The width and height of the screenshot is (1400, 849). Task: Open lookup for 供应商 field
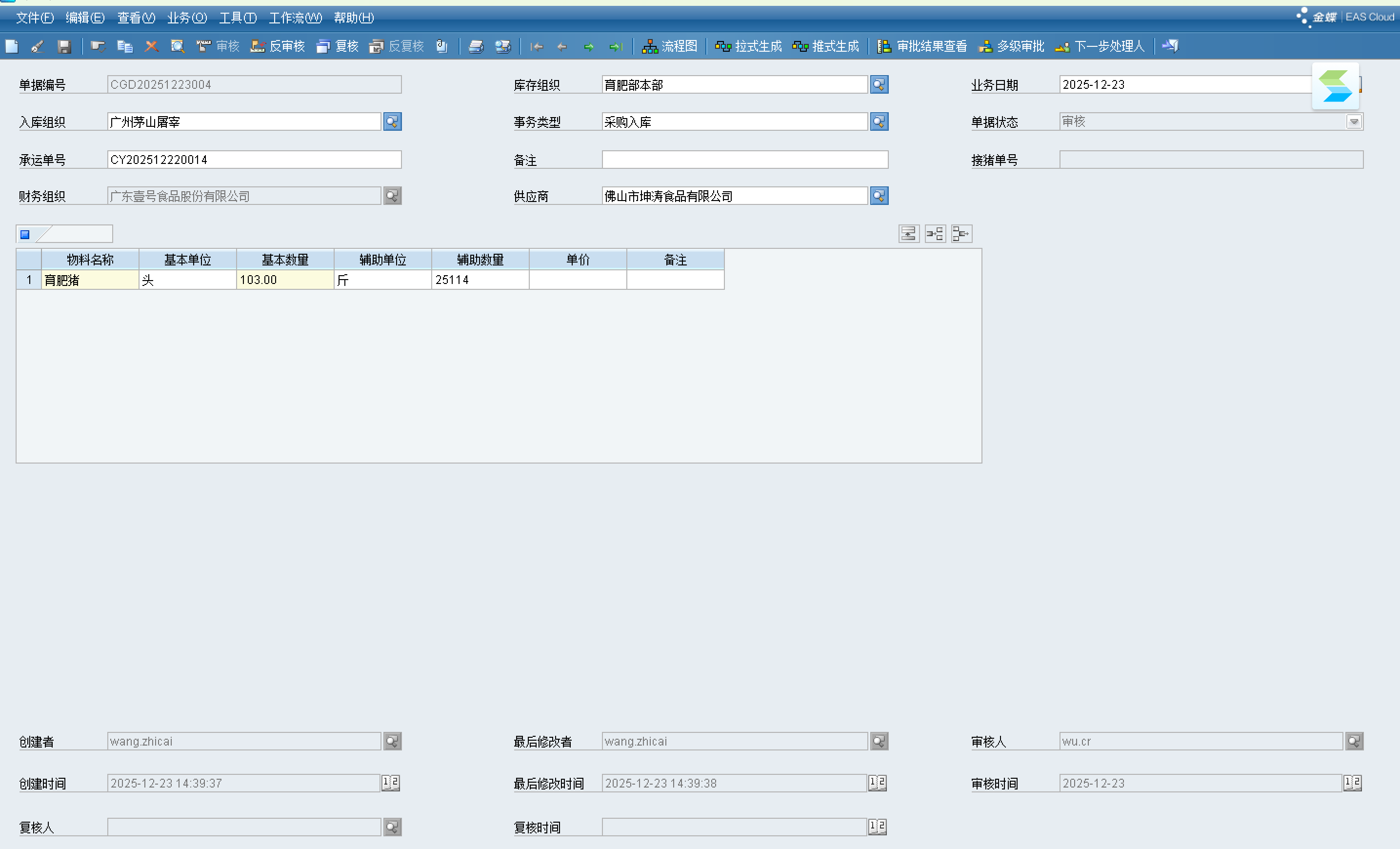click(x=879, y=196)
